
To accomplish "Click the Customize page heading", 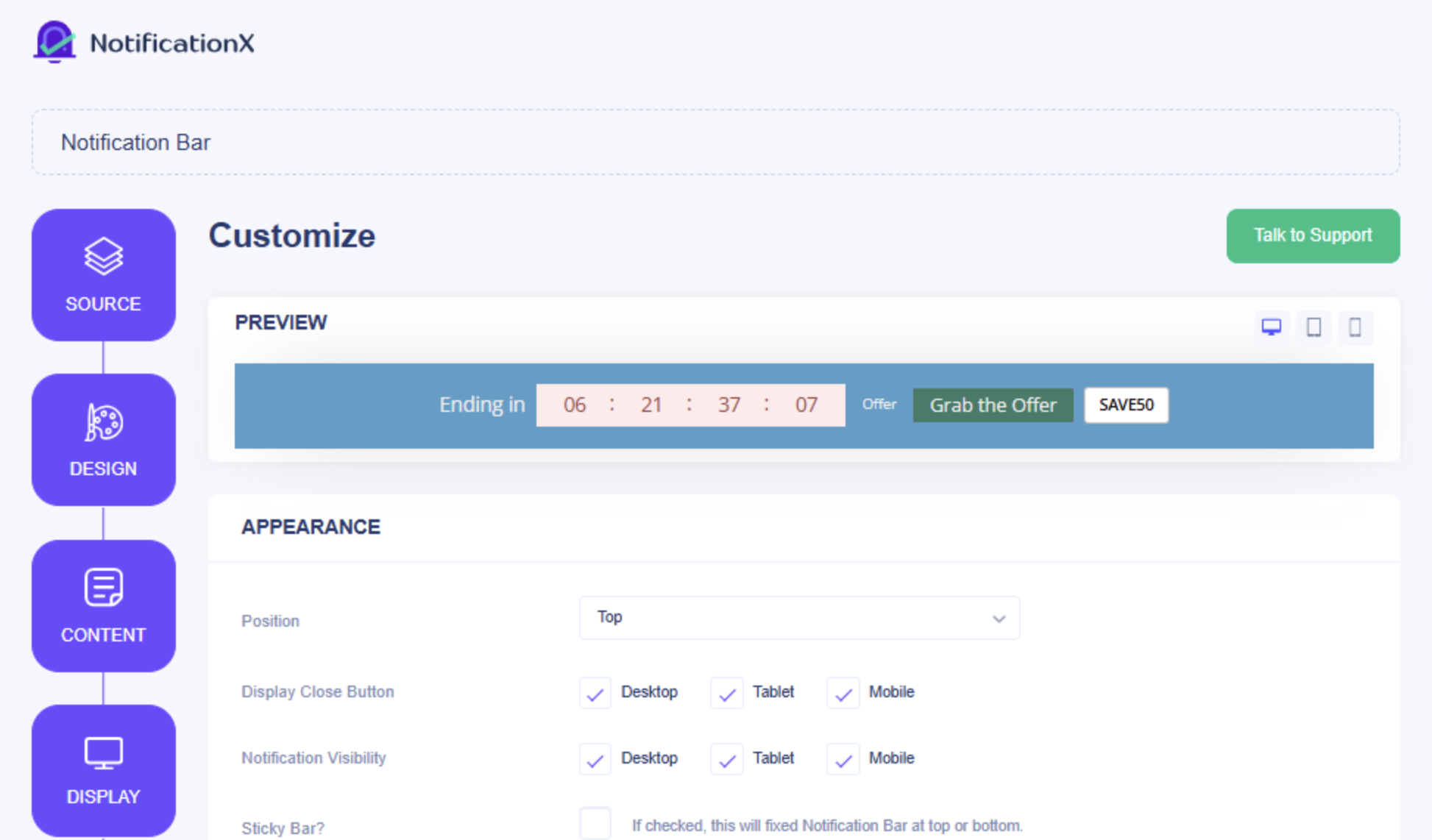I will pos(292,236).
